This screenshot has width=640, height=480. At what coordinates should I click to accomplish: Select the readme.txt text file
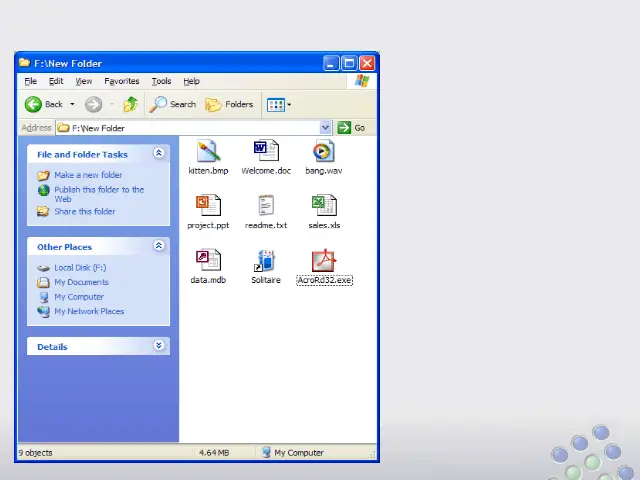click(x=266, y=206)
